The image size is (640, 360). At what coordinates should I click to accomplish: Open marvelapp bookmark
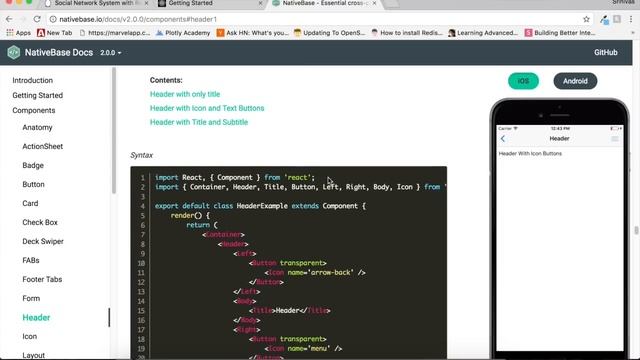tap(115, 33)
